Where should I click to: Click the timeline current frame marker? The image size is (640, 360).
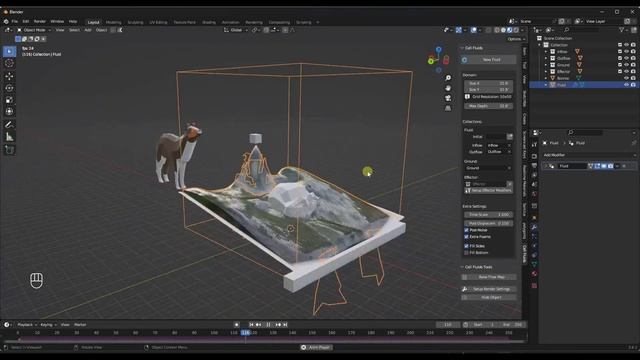pyautogui.click(x=245, y=333)
